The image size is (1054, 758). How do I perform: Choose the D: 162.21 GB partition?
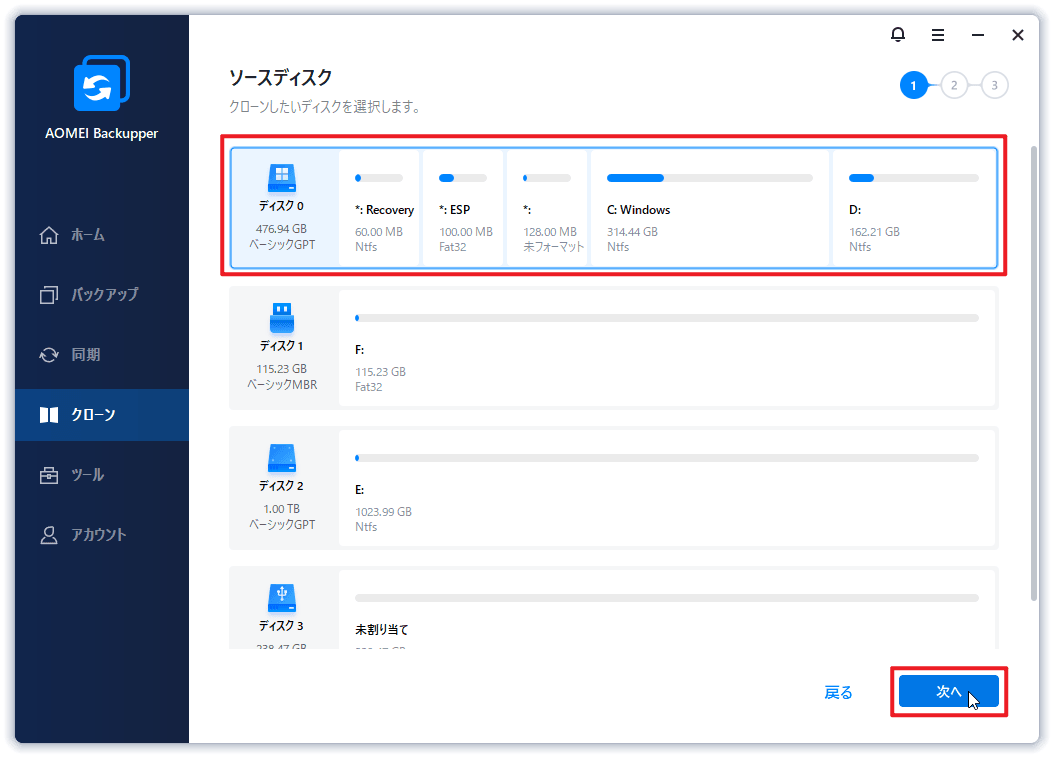(914, 208)
